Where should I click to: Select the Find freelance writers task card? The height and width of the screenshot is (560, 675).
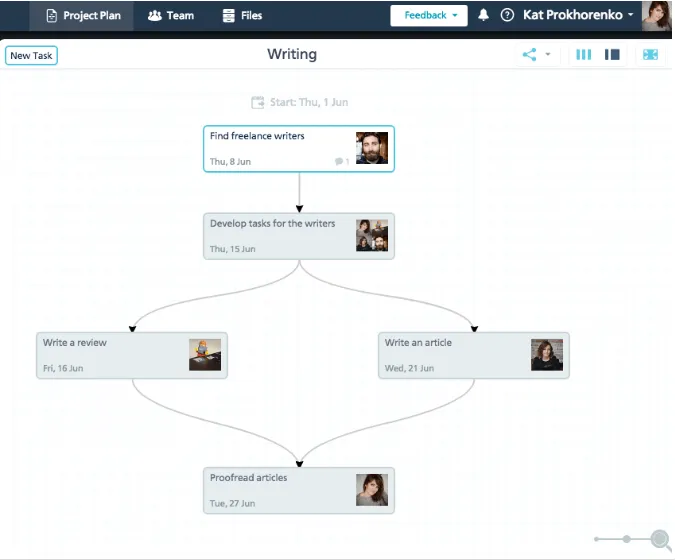point(299,149)
